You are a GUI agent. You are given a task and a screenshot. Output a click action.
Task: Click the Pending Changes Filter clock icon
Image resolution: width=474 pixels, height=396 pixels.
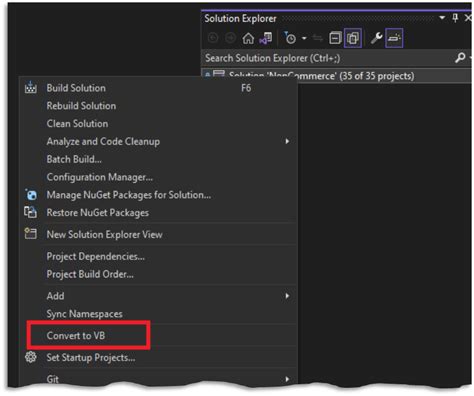[290, 38]
